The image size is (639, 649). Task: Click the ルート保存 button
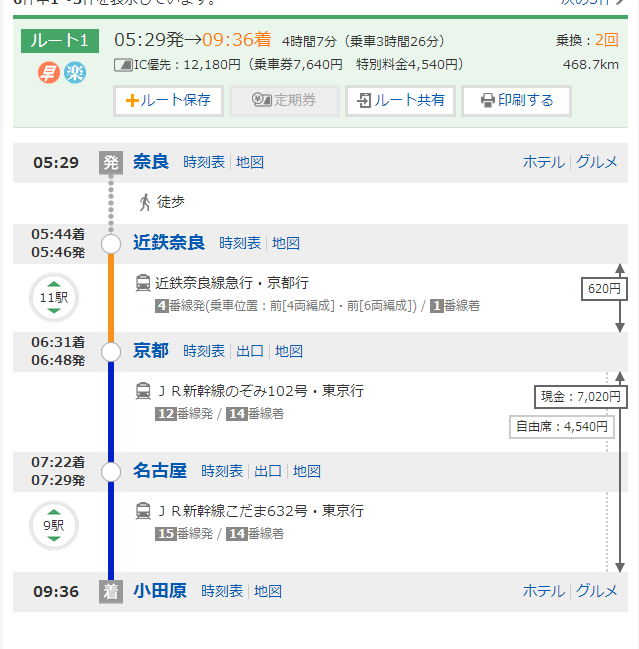[168, 101]
